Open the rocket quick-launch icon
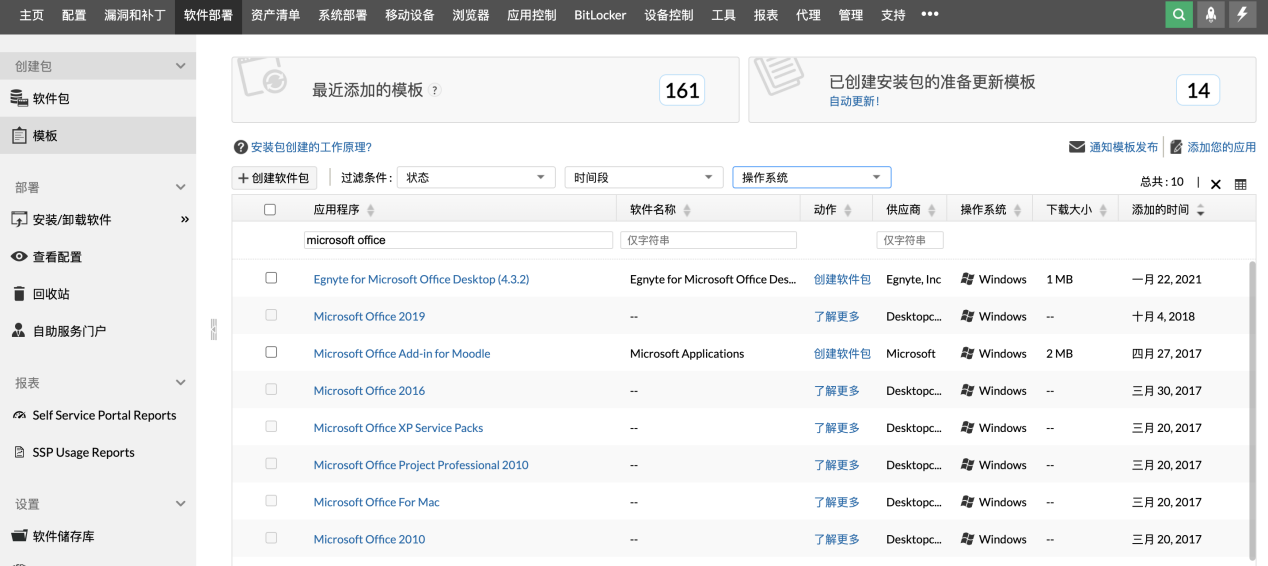Image resolution: width=1268 pixels, height=566 pixels. pyautogui.click(x=1211, y=15)
